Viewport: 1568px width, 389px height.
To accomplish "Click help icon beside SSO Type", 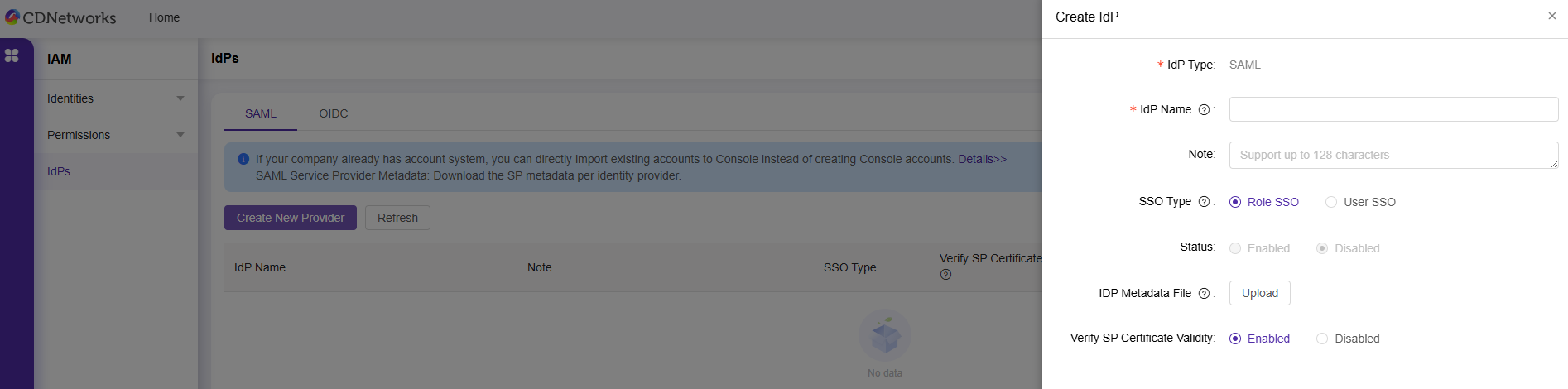I will point(1204,202).
